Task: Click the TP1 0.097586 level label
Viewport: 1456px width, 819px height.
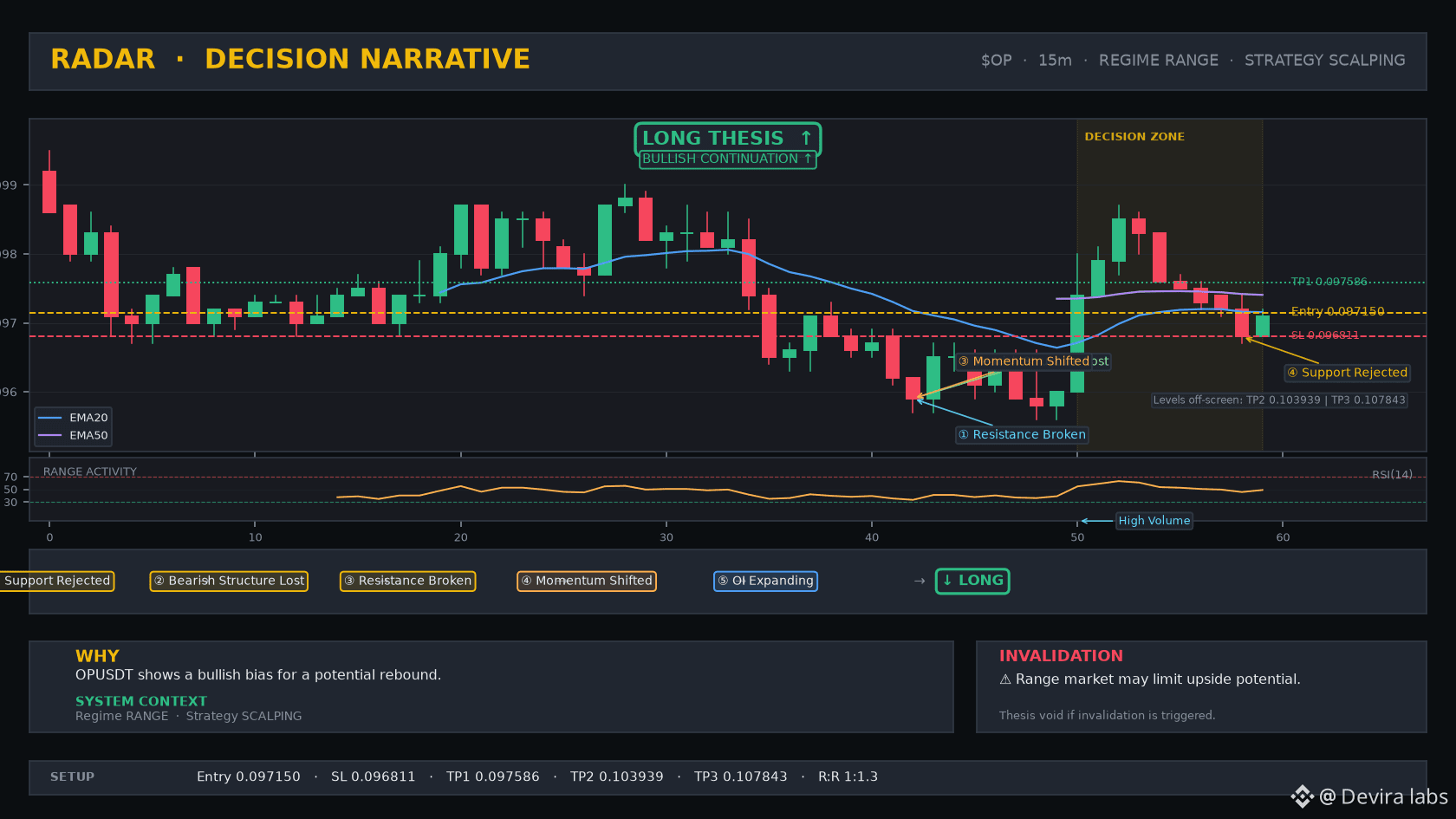Action: tap(1329, 282)
